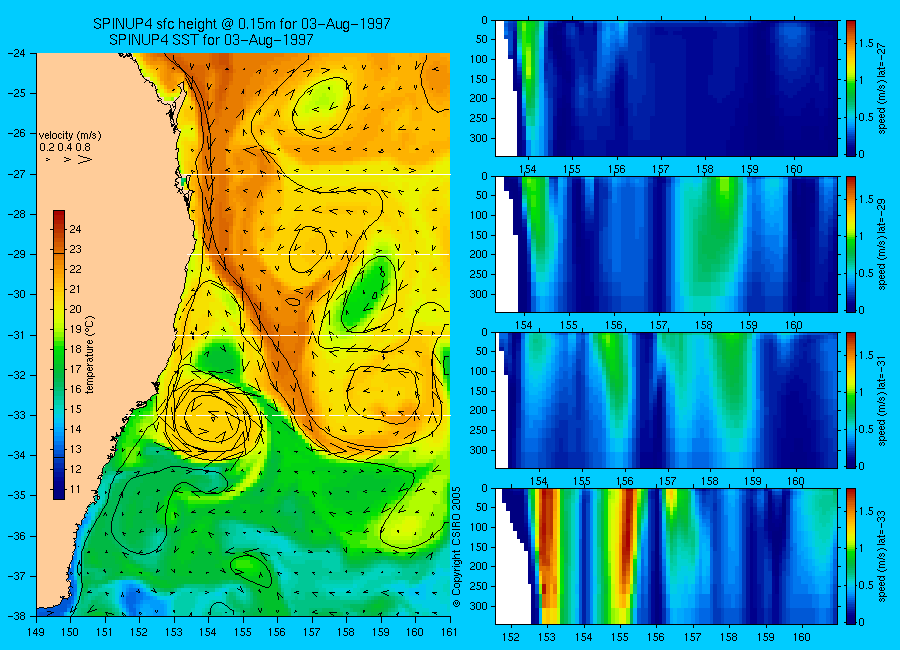This screenshot has width=900, height=650.
Task: Click the 0 depth label on lat=−31 panel
Action: point(484,332)
